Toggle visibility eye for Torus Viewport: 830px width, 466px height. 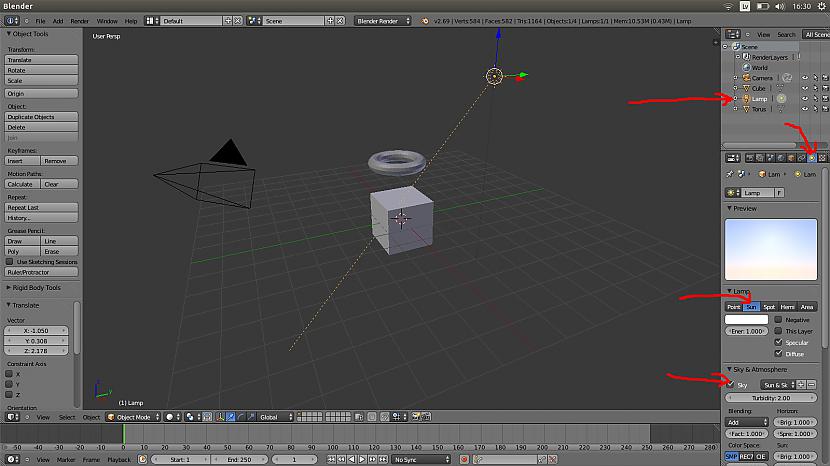805,109
